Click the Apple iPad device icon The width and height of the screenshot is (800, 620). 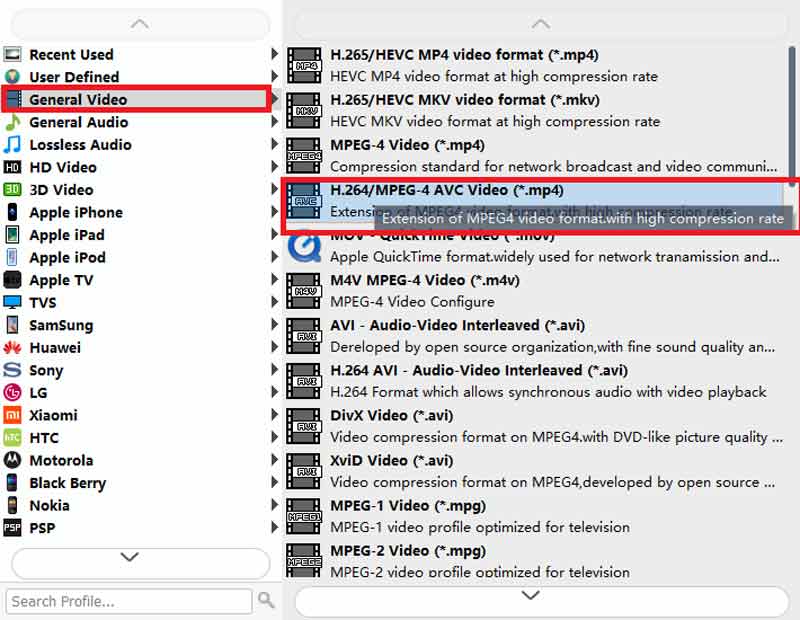[x=12, y=235]
